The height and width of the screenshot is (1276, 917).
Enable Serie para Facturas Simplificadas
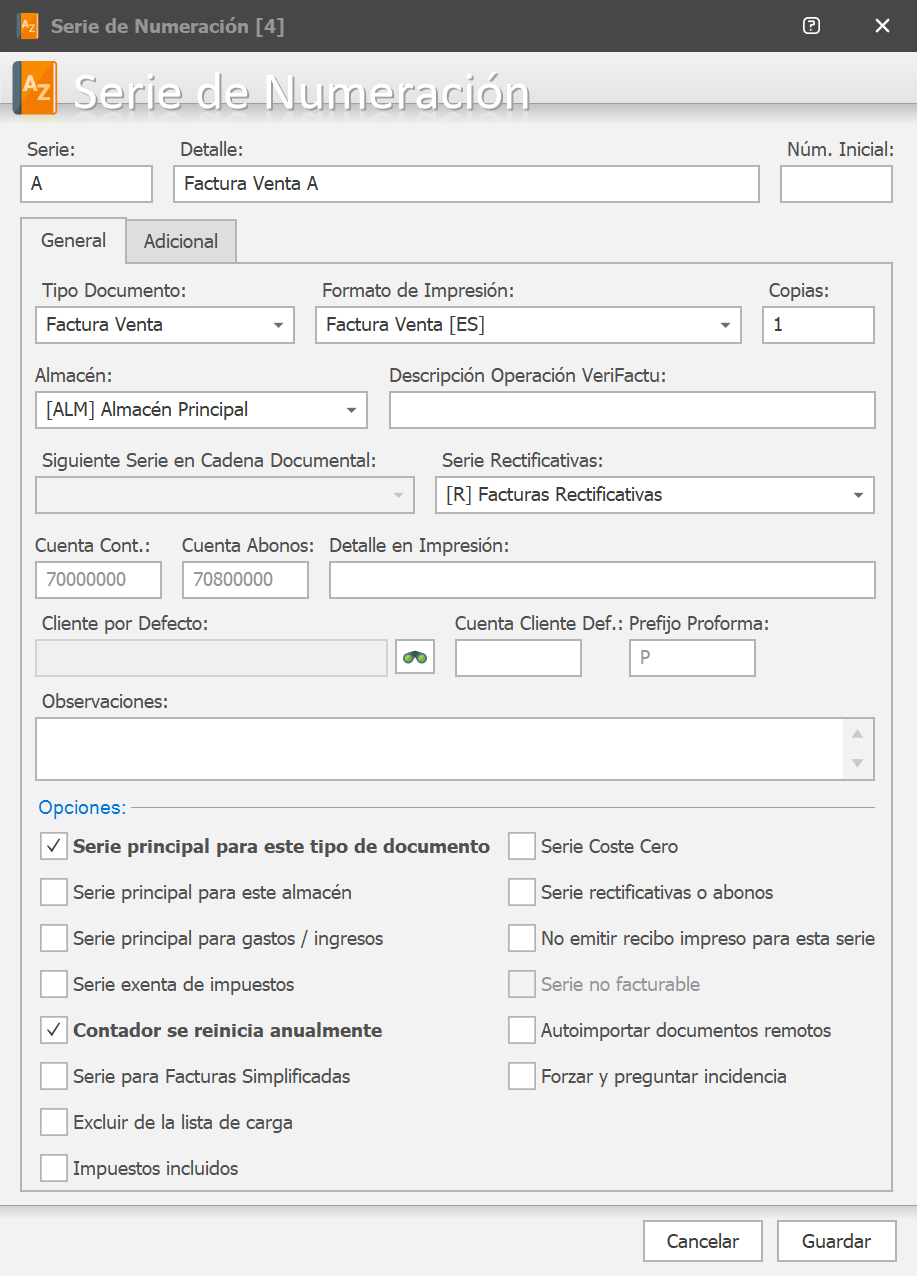54,1076
